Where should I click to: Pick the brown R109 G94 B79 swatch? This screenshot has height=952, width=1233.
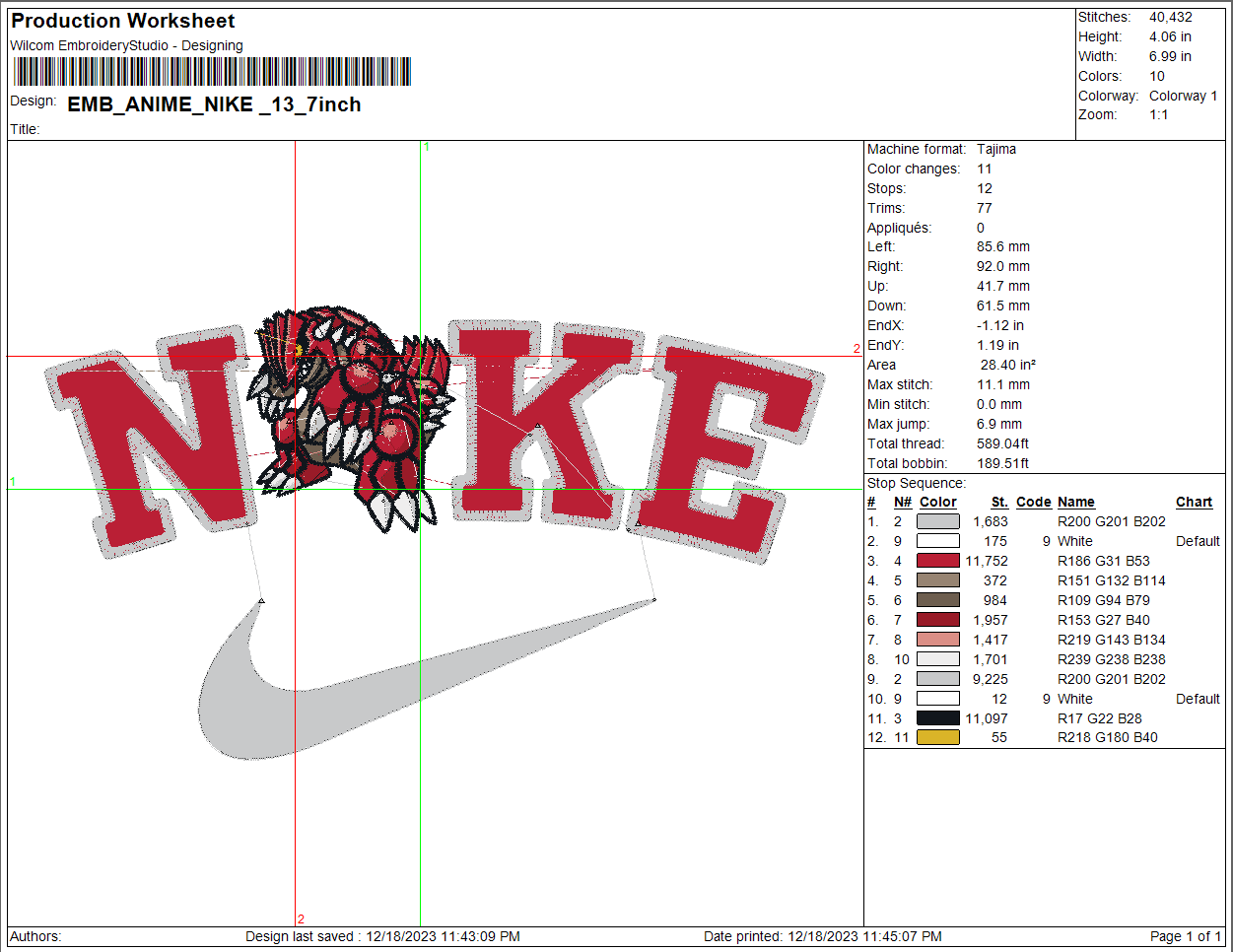(938, 600)
